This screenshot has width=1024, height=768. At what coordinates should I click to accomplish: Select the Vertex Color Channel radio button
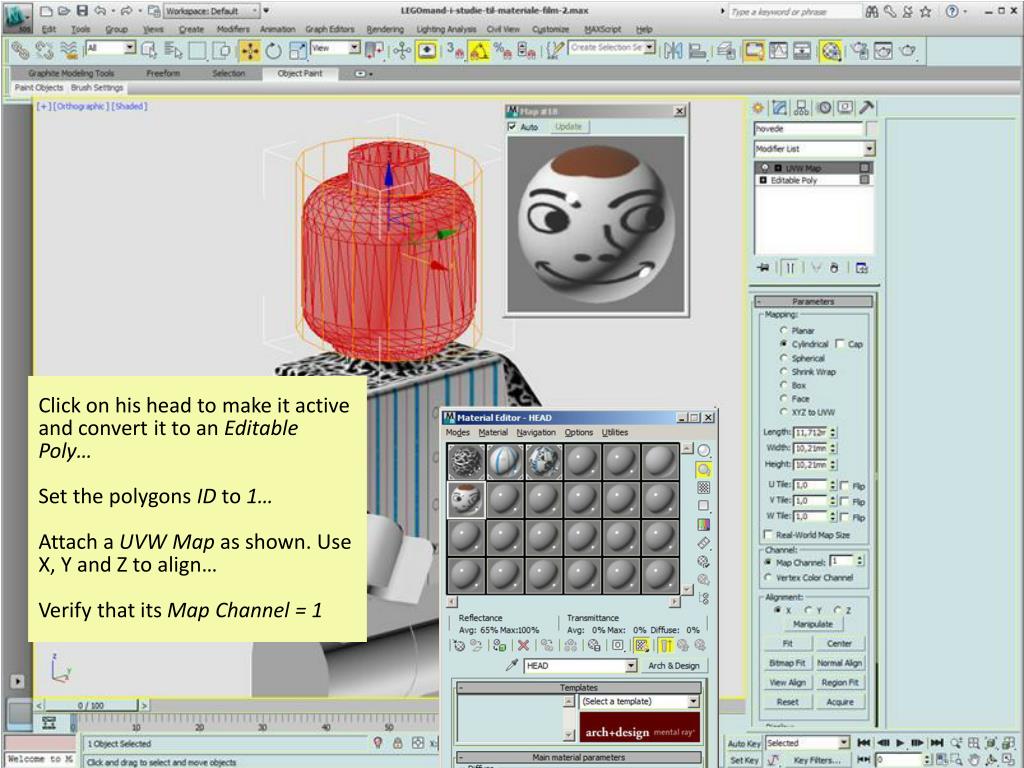pyautogui.click(x=769, y=577)
